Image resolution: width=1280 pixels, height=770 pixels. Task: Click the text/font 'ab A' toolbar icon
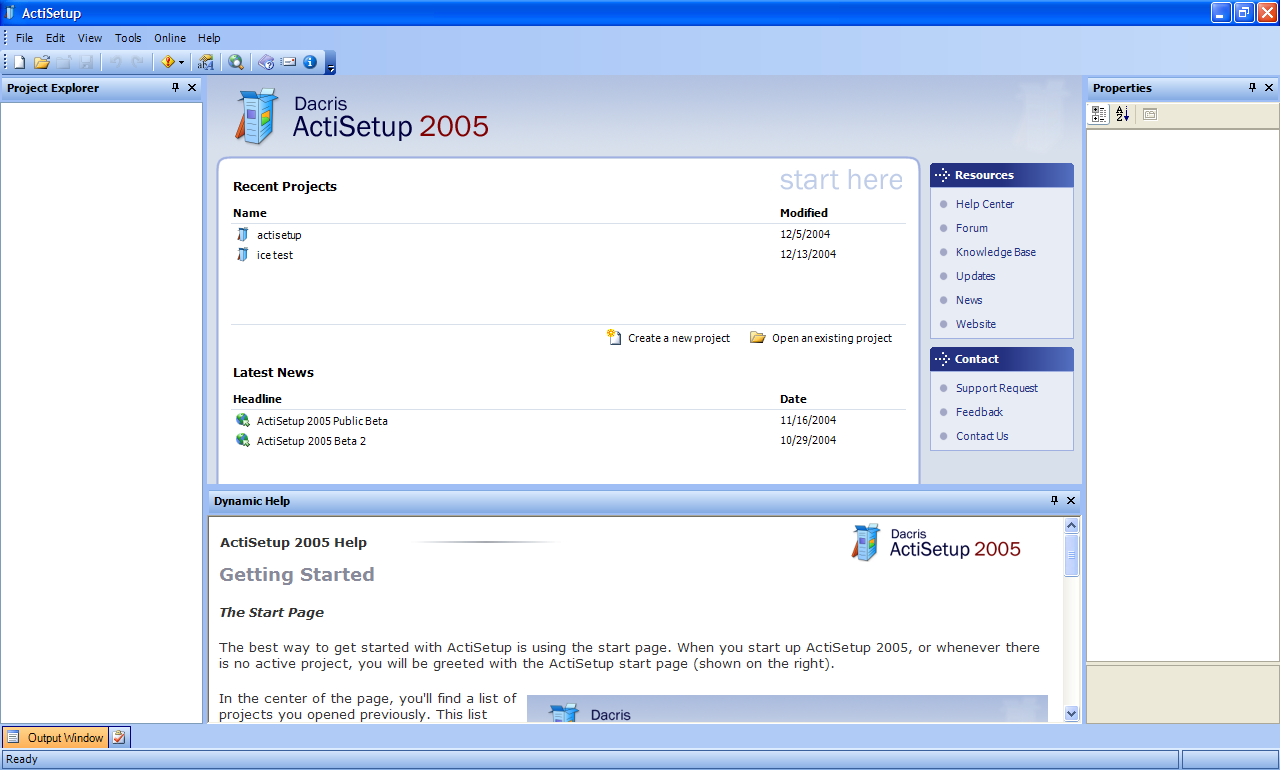point(206,62)
